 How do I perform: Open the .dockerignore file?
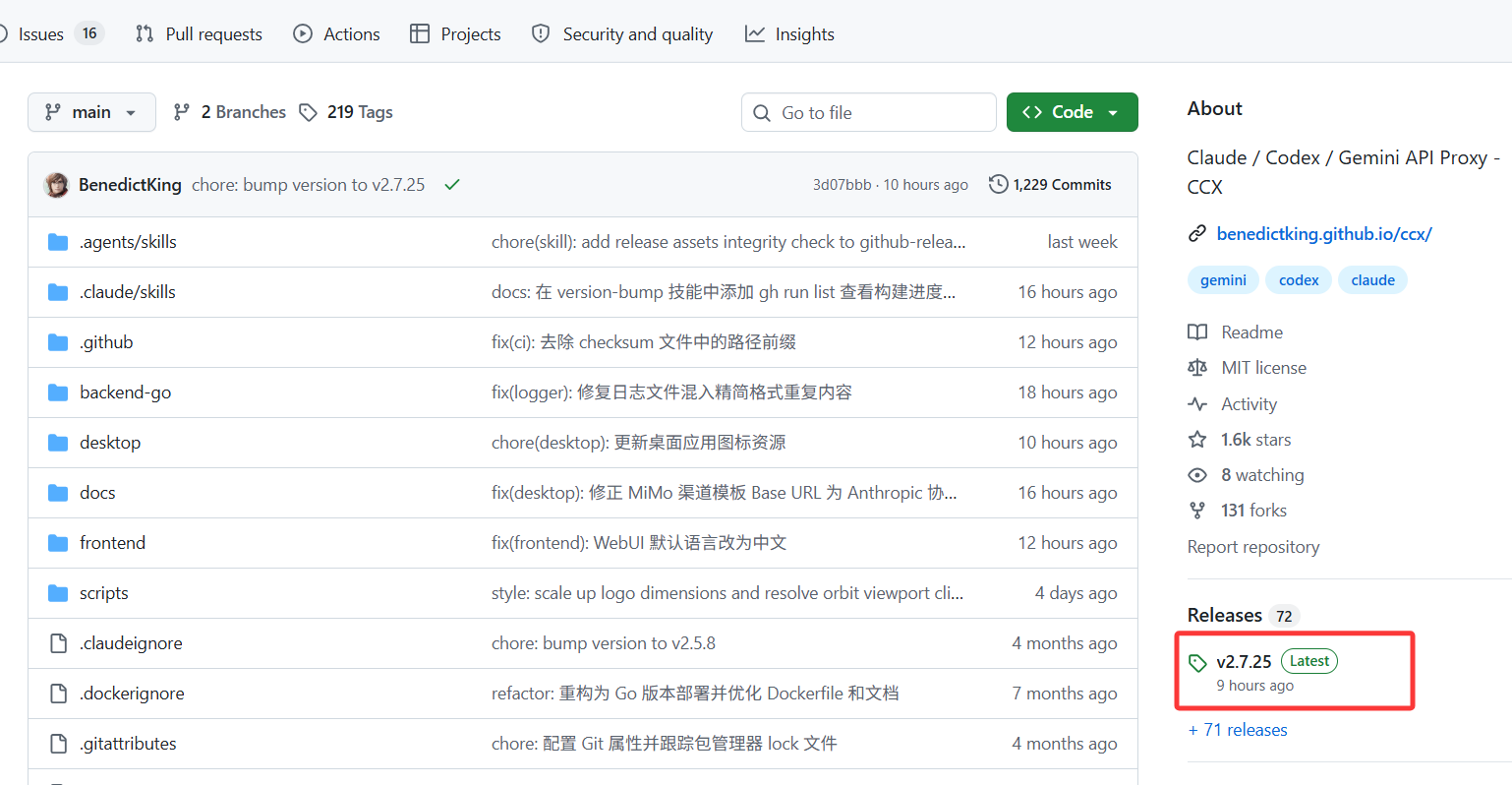point(132,694)
